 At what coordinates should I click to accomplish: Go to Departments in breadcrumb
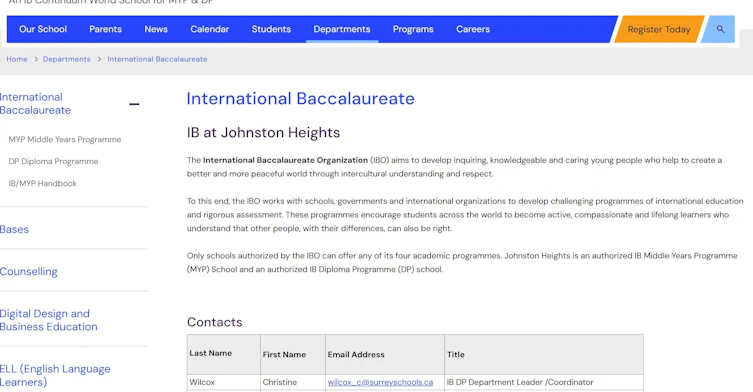tap(67, 59)
